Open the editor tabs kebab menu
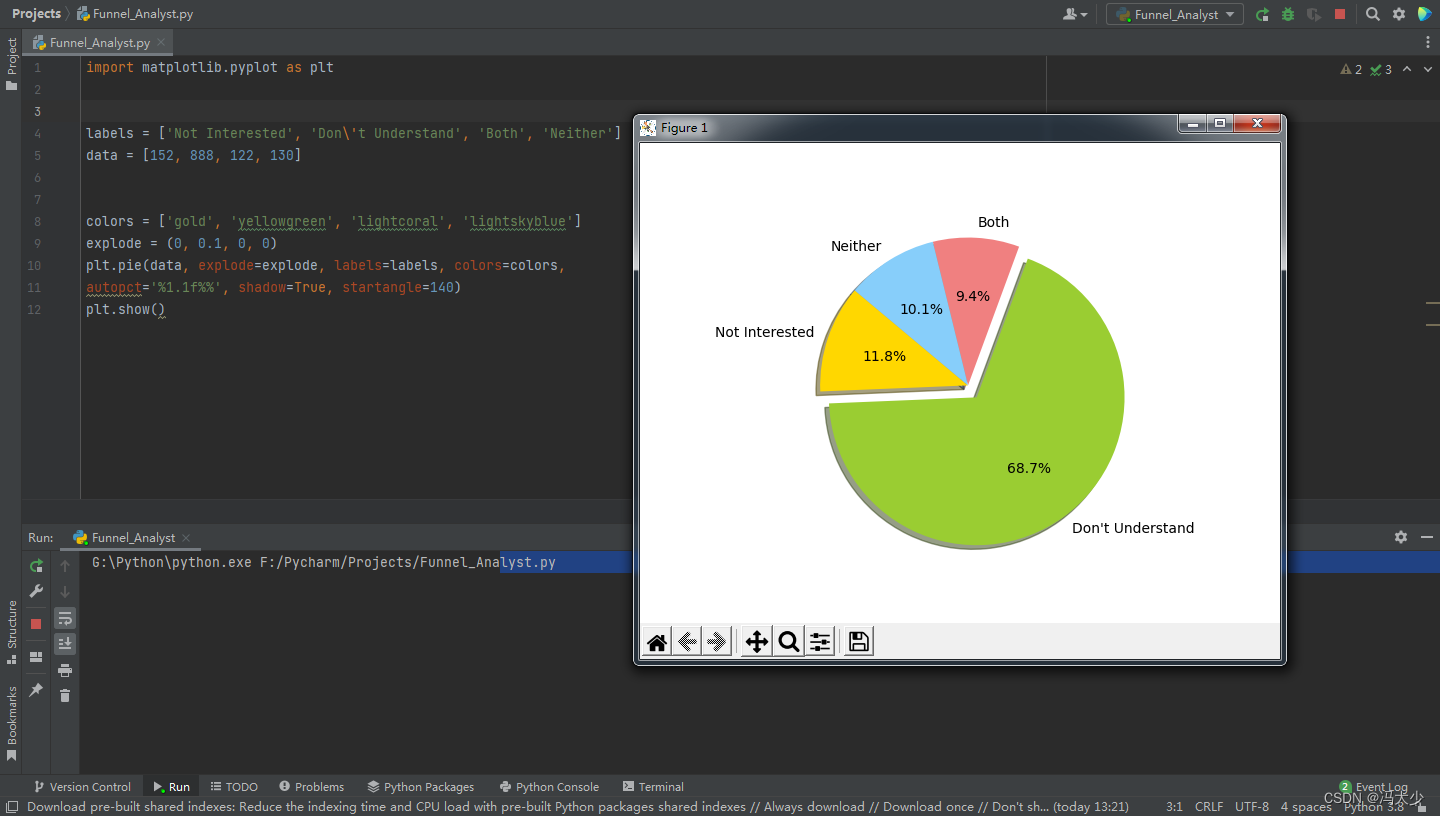The image size is (1440, 816). [1428, 42]
